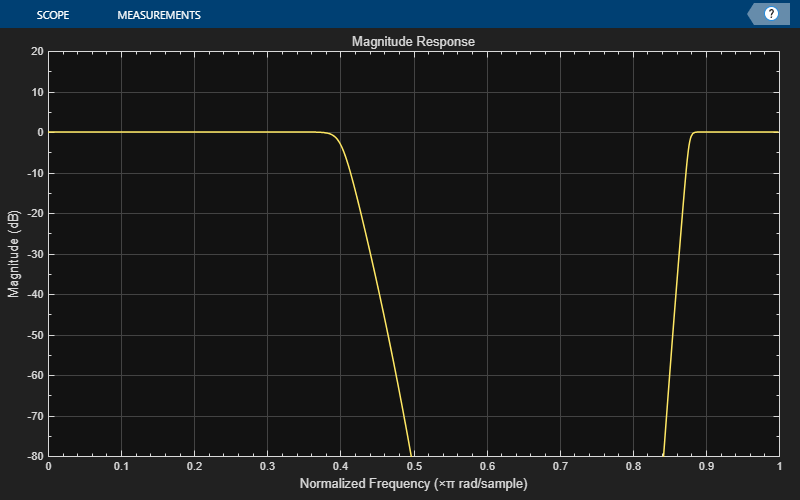Click the -80 tick label on y-axis
Screen dimensions: 800x500
tap(34, 457)
